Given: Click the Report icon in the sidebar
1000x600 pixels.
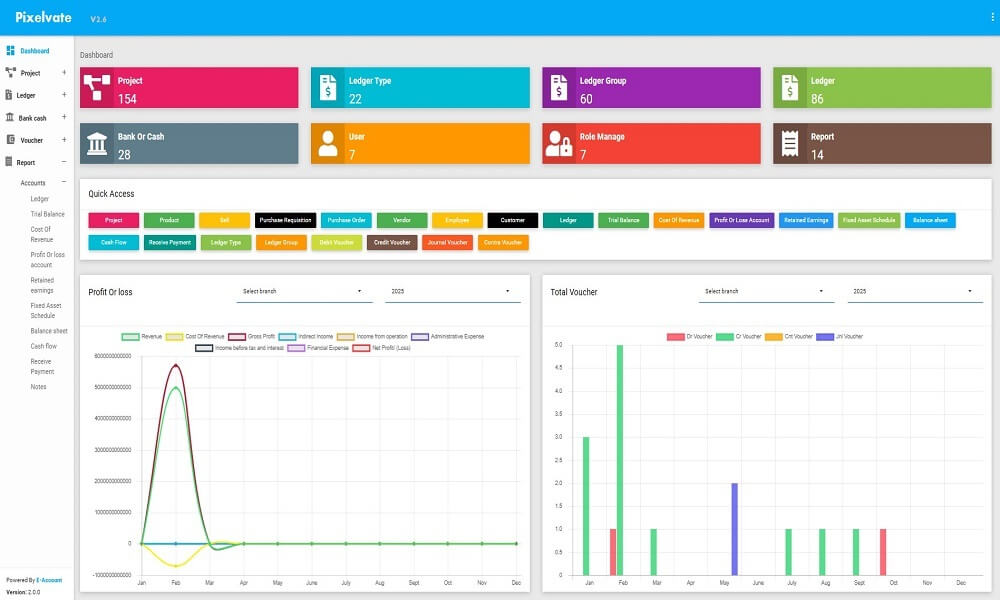Looking at the screenshot, I should 9,161.
